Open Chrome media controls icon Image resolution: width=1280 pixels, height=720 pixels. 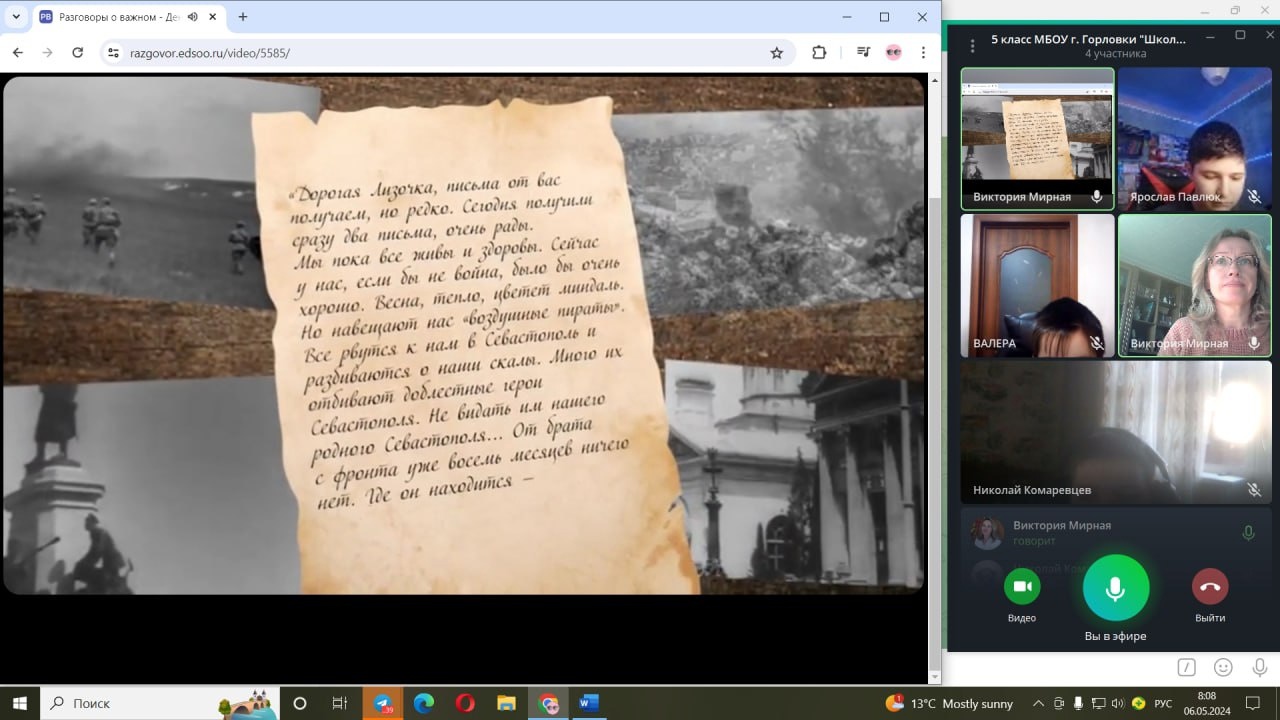tap(863, 53)
